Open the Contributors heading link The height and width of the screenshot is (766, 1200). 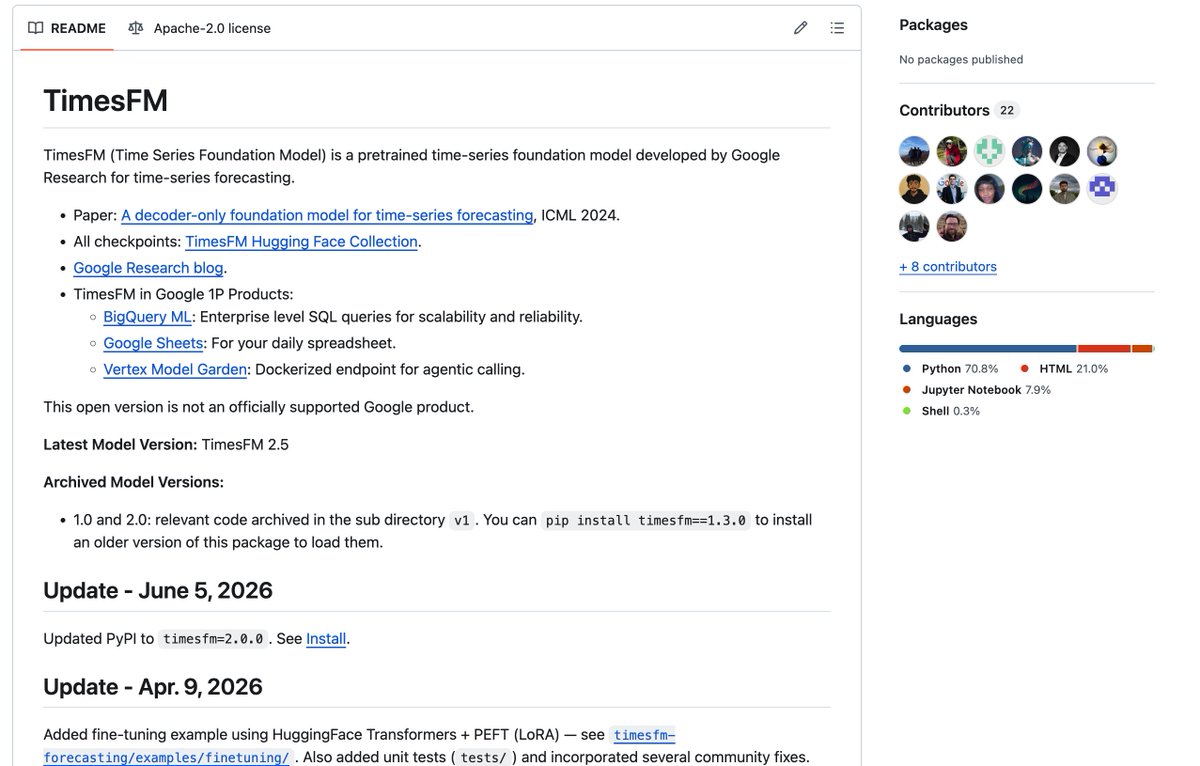(944, 110)
